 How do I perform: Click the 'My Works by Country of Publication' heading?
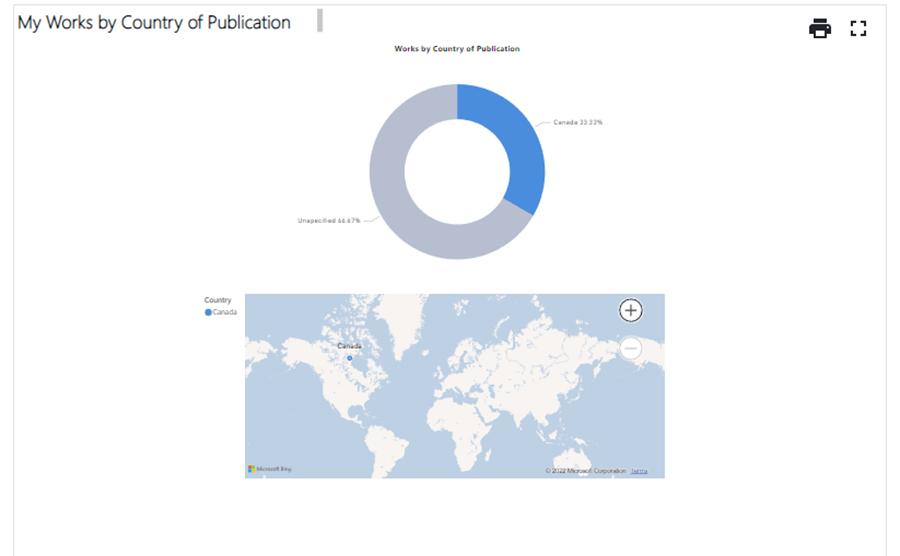point(154,22)
